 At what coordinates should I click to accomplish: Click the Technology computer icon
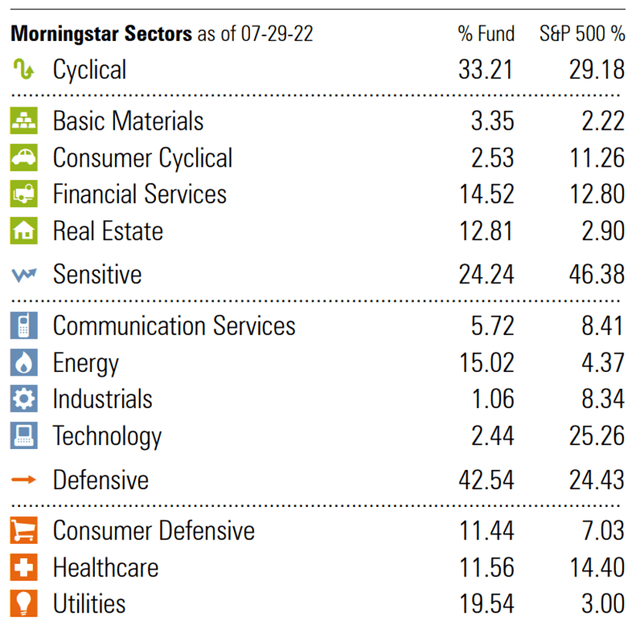pyautogui.click(x=24, y=436)
